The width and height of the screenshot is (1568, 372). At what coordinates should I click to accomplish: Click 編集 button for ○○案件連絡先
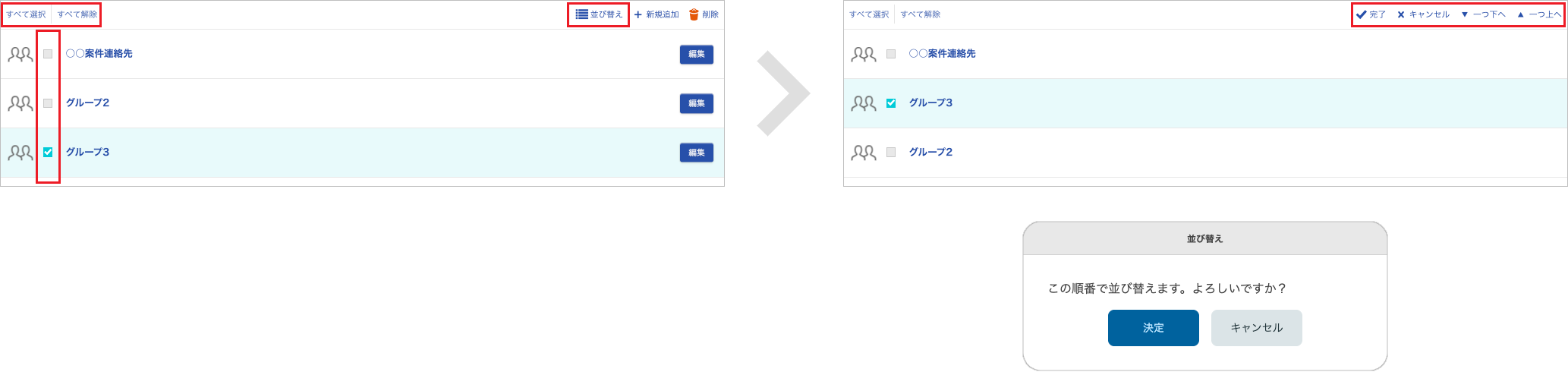pos(697,54)
